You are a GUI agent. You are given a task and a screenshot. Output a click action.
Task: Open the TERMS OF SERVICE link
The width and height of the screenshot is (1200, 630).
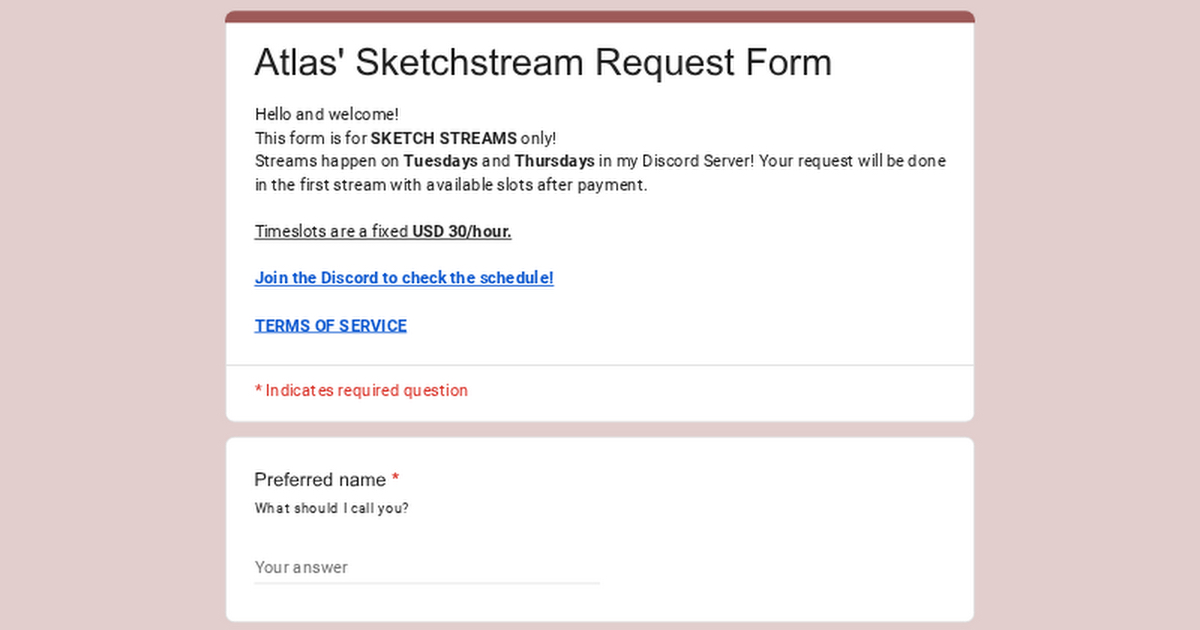click(x=330, y=326)
